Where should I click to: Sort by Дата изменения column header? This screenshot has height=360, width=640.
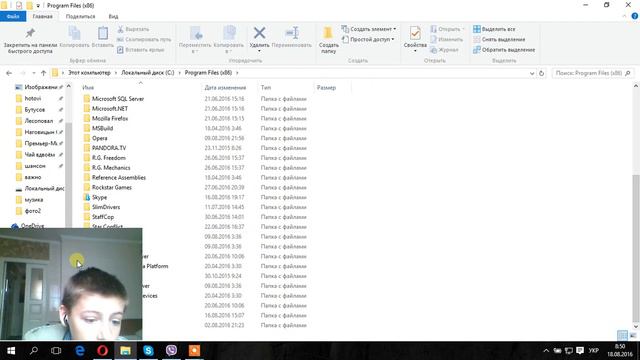(x=229, y=87)
